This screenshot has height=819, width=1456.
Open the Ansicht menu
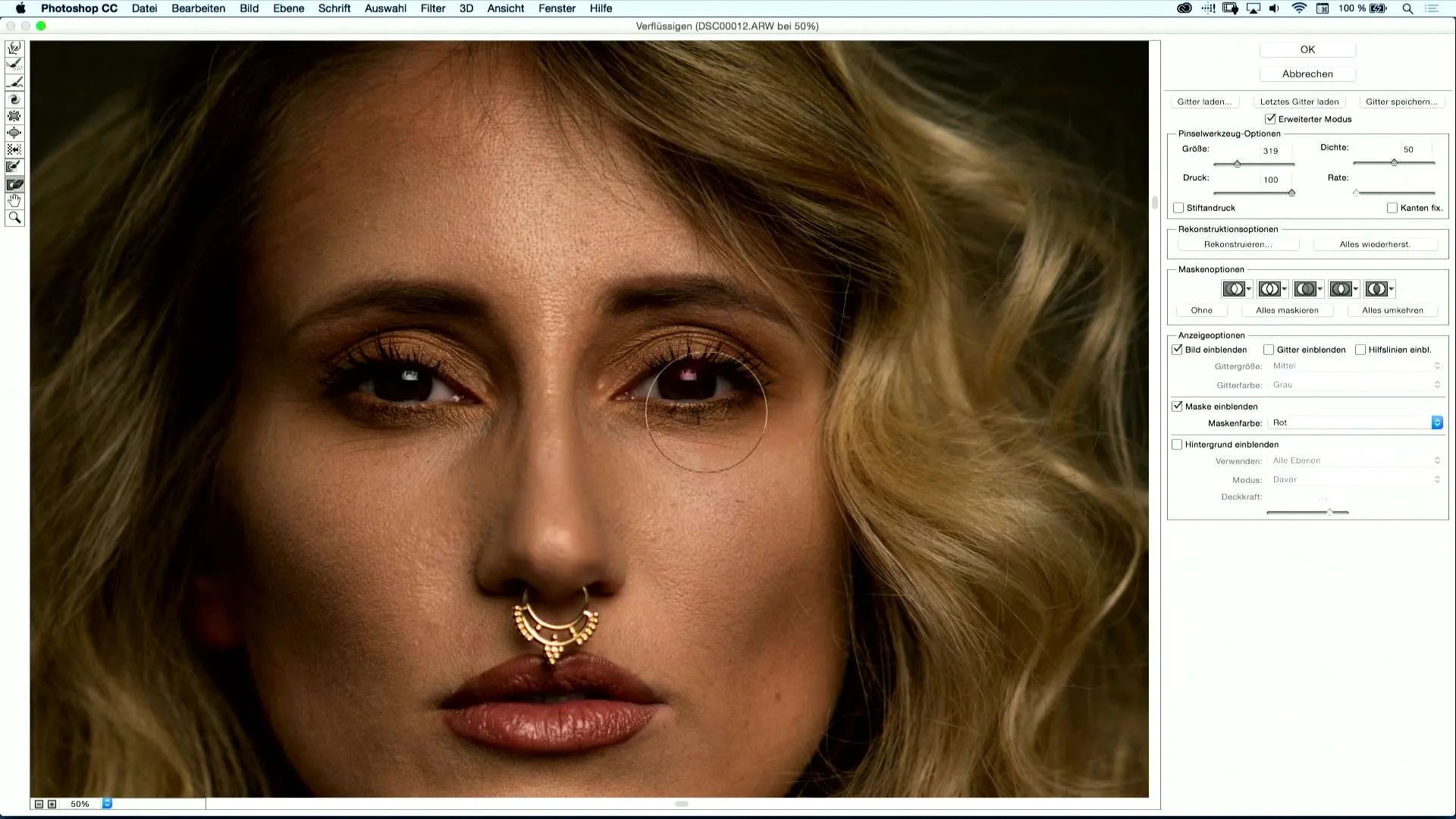[506, 8]
